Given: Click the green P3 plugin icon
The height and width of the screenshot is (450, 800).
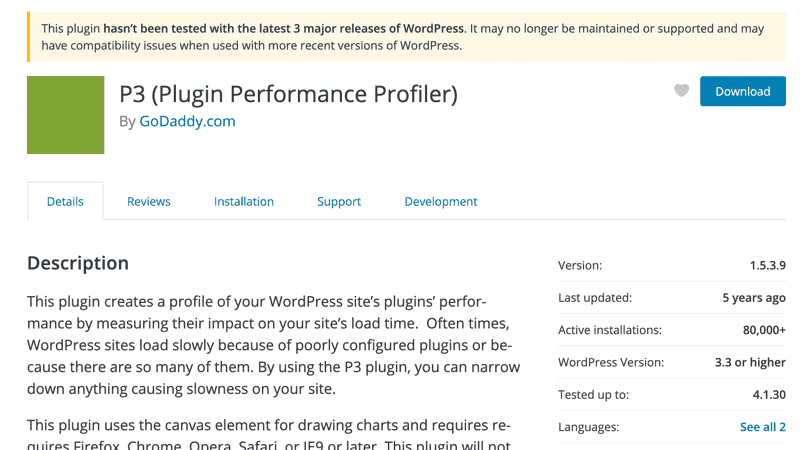Looking at the screenshot, I should point(65,115).
